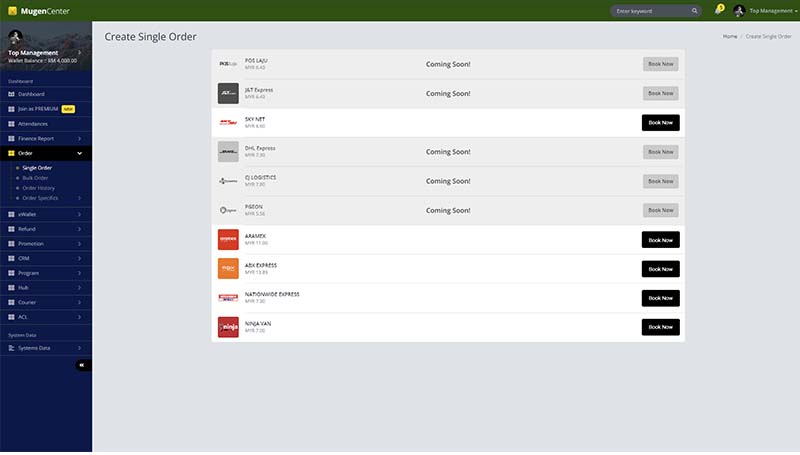Open the Dashboard sidebar item
800x455 pixels.
coord(31,94)
